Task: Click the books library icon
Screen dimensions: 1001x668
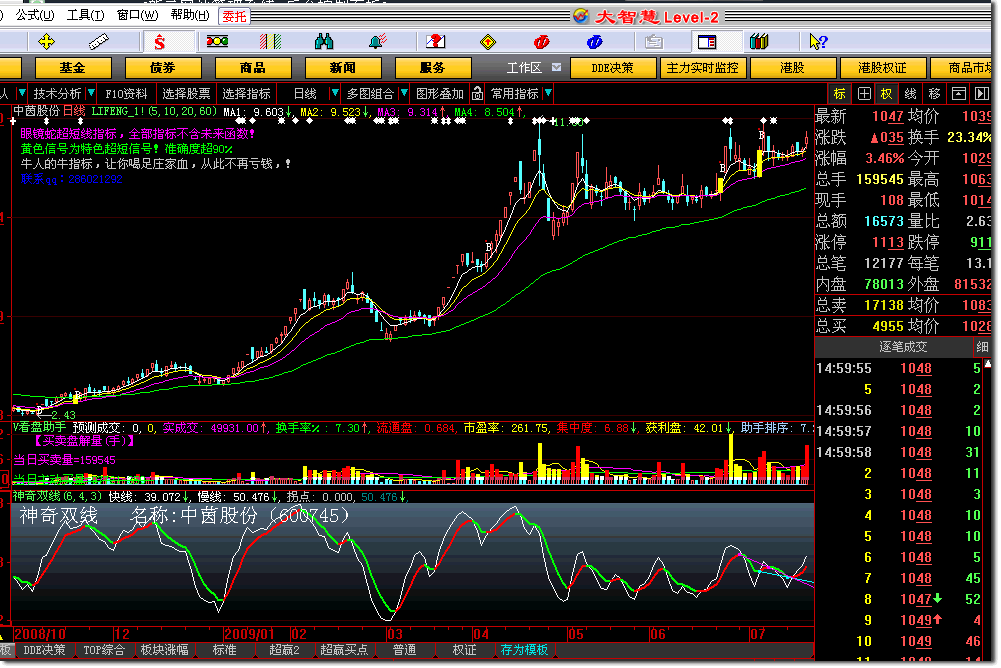Action: coord(759,42)
